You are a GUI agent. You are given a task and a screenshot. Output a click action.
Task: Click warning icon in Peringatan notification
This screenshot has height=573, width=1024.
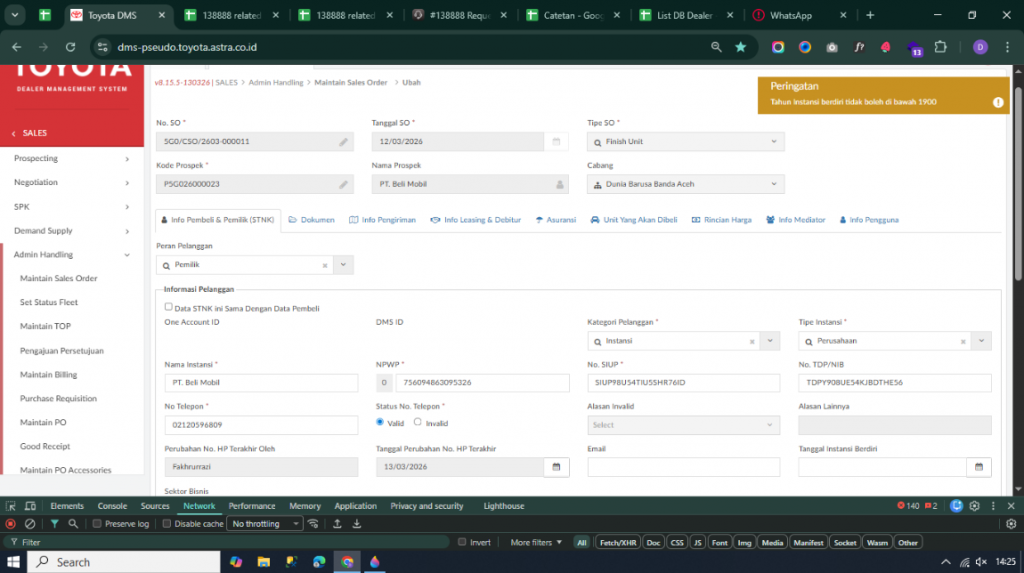click(x=997, y=102)
